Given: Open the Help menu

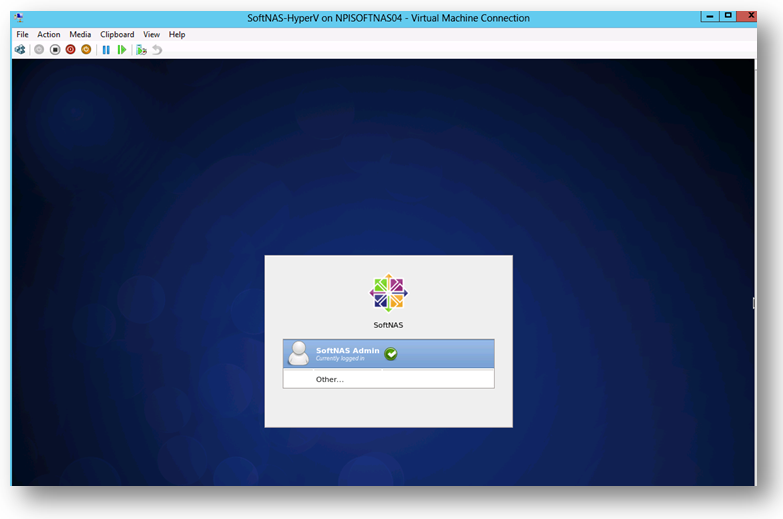Looking at the screenshot, I should (x=177, y=34).
